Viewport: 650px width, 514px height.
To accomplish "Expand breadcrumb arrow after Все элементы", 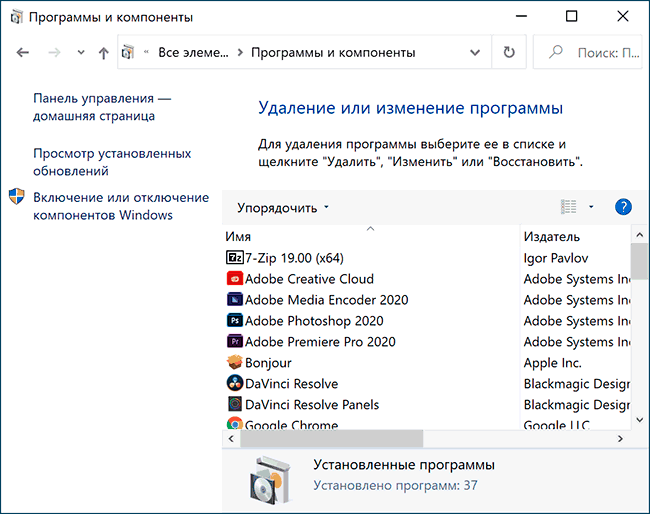I will [x=240, y=53].
